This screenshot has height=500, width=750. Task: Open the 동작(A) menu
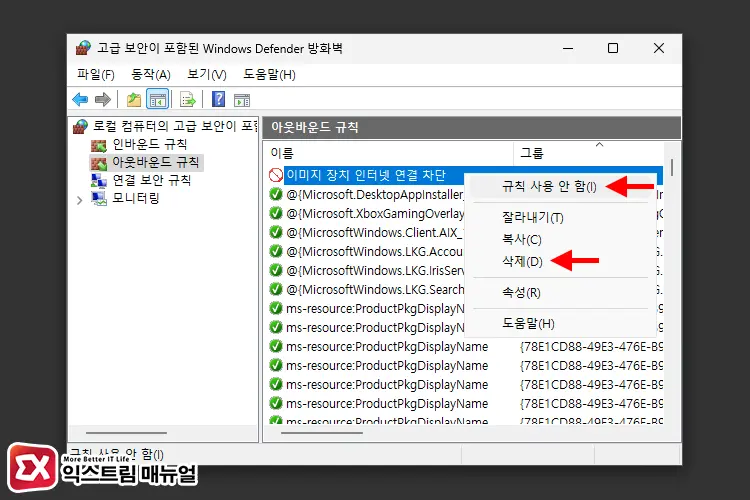coord(151,74)
